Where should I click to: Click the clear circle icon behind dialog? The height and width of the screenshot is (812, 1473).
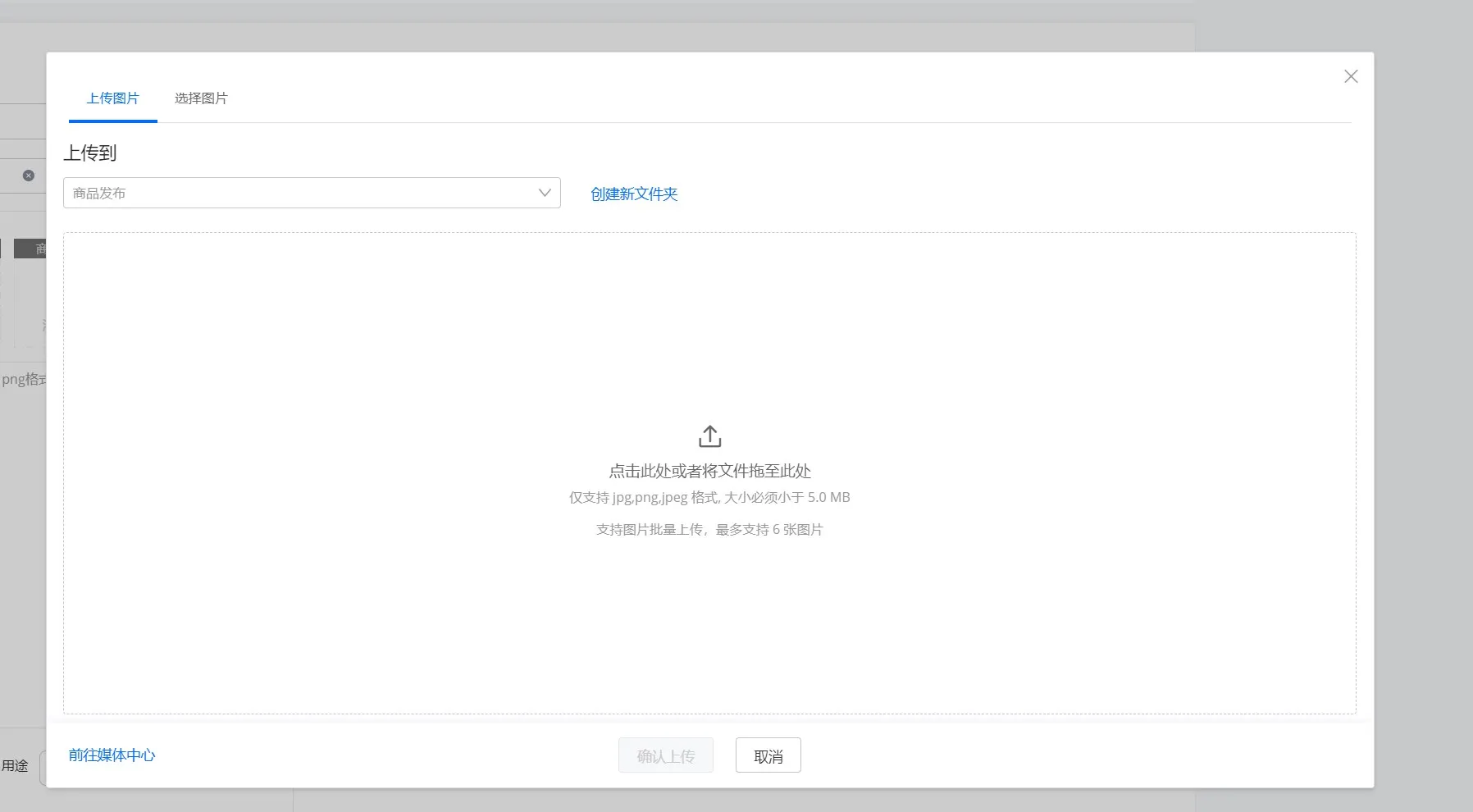click(x=29, y=176)
